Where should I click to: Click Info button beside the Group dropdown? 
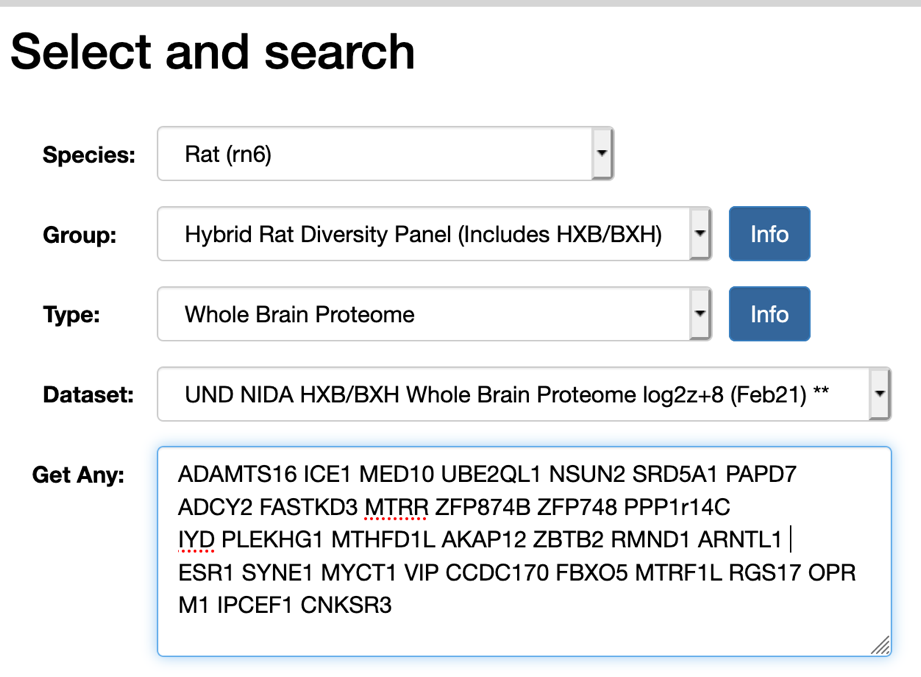[769, 234]
